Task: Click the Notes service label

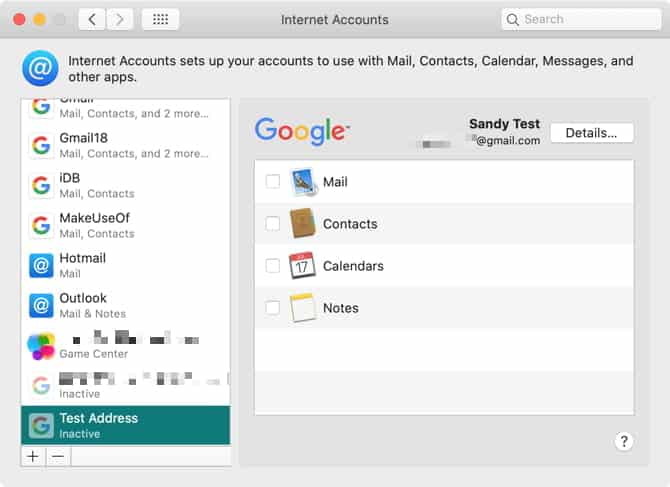Action: click(341, 308)
